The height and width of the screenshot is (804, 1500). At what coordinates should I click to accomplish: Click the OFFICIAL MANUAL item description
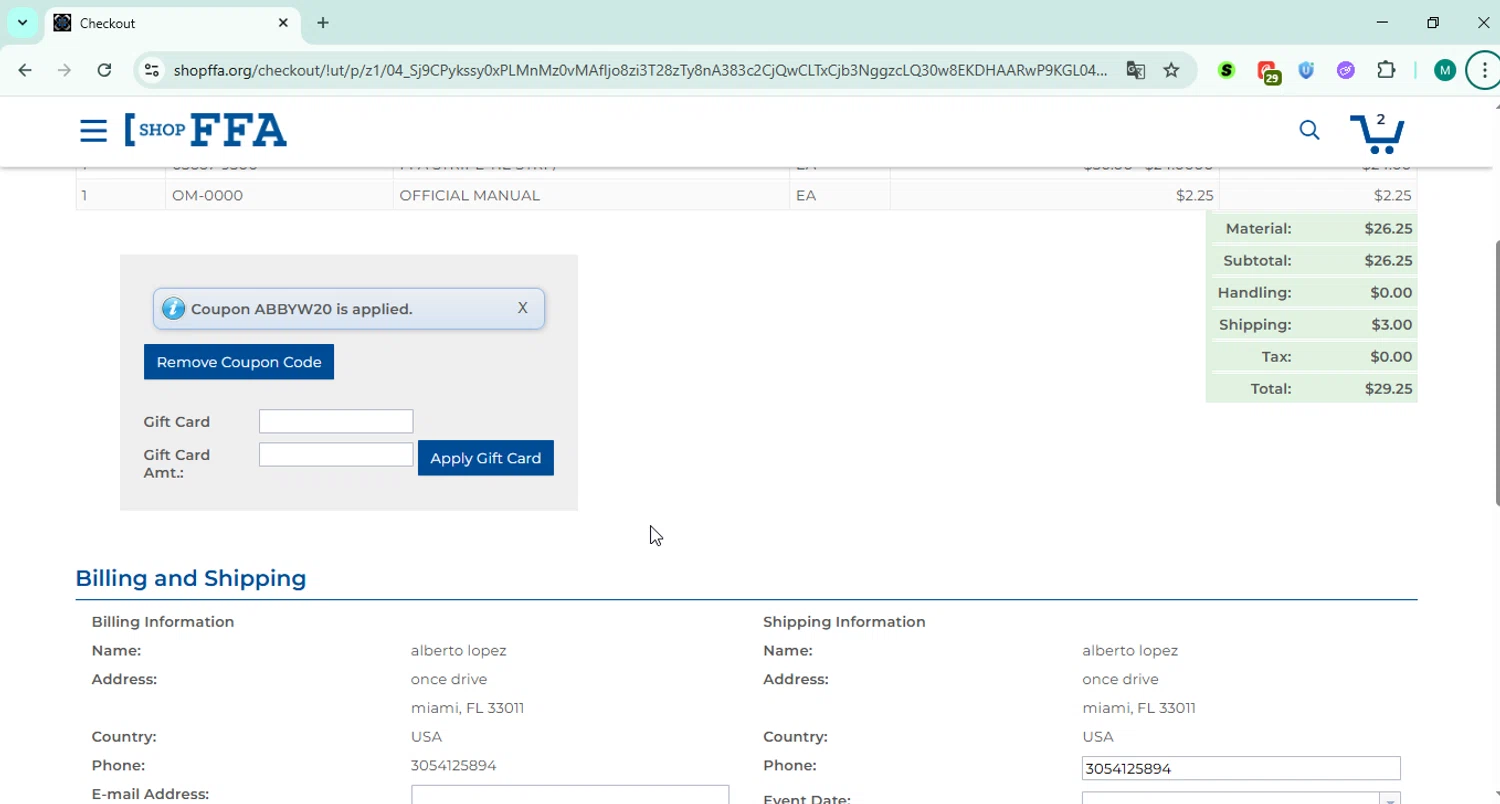tap(470, 195)
